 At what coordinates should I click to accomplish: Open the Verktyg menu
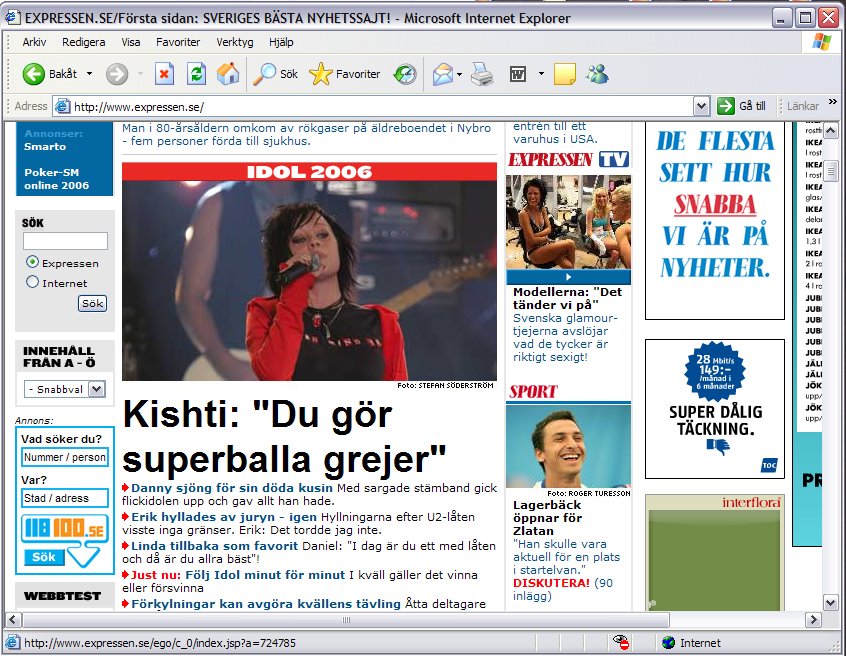tap(235, 42)
